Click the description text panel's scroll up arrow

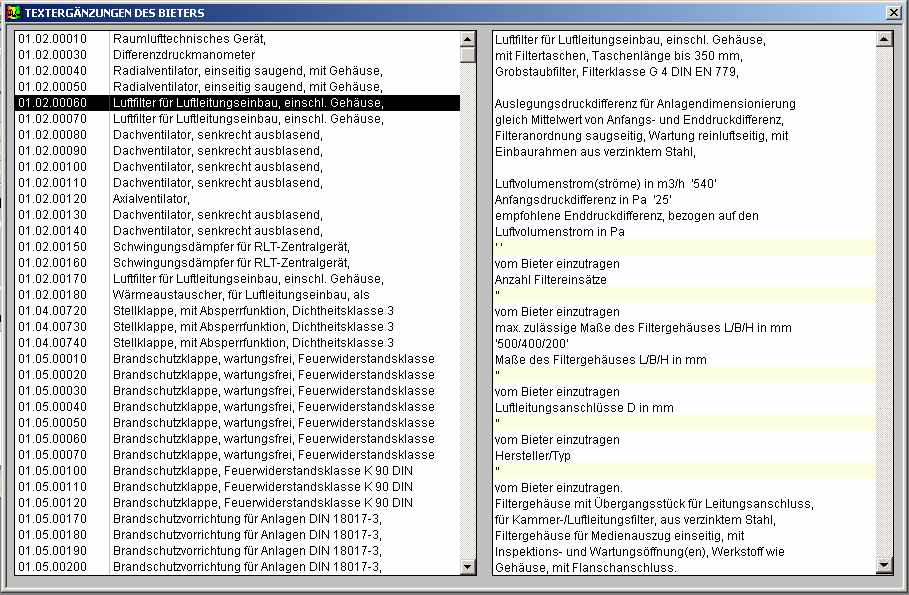(x=883, y=39)
